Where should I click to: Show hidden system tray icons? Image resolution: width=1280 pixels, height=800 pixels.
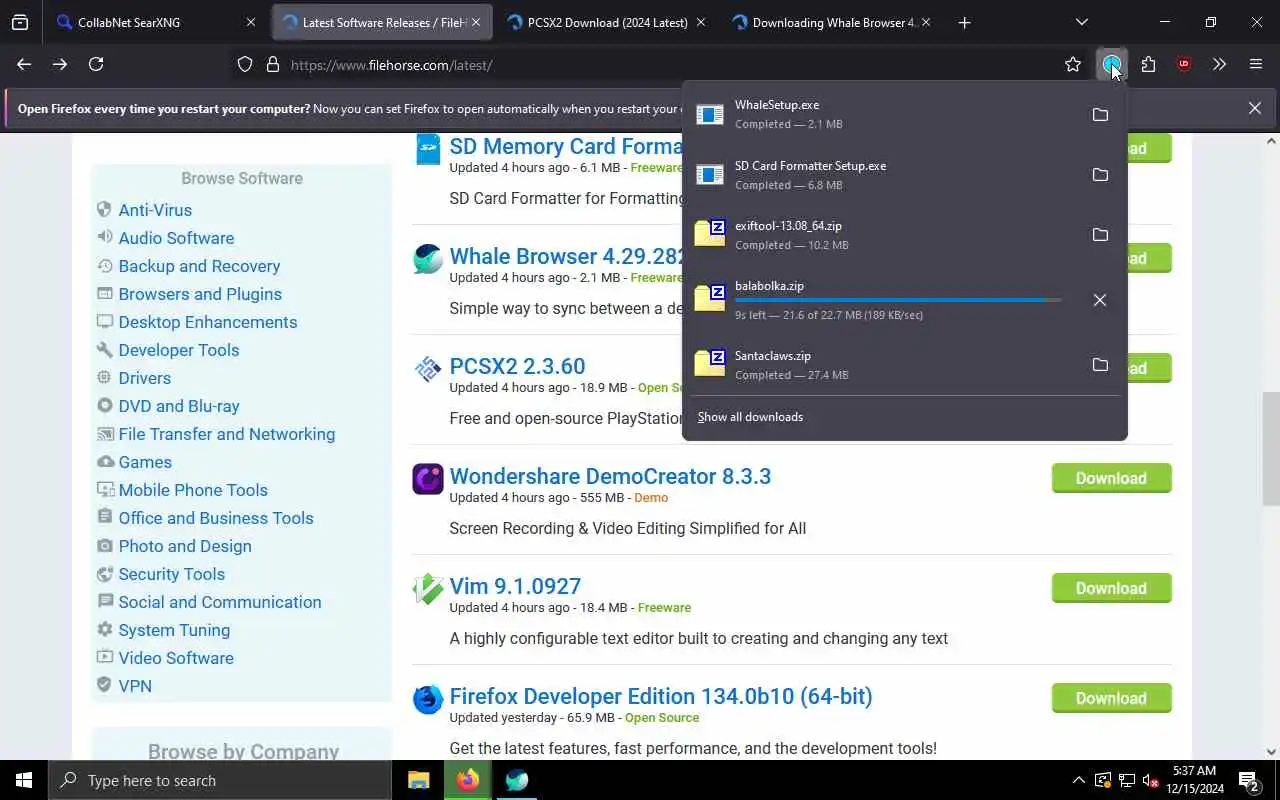1078,780
